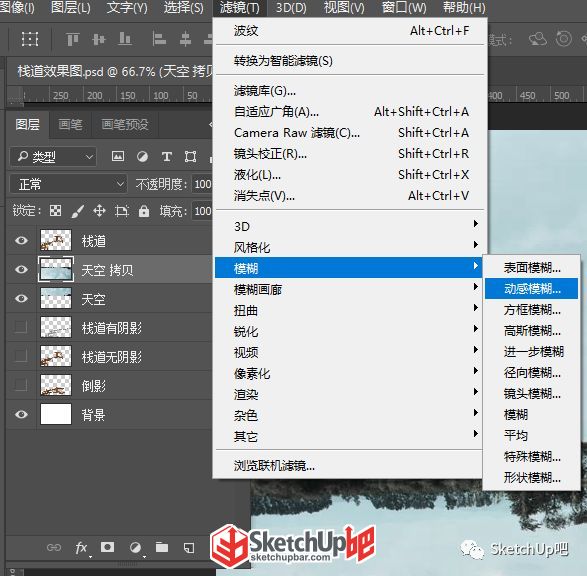This screenshot has height=576, width=587.
Task: Click the create new layer icon
Action: tap(189, 548)
